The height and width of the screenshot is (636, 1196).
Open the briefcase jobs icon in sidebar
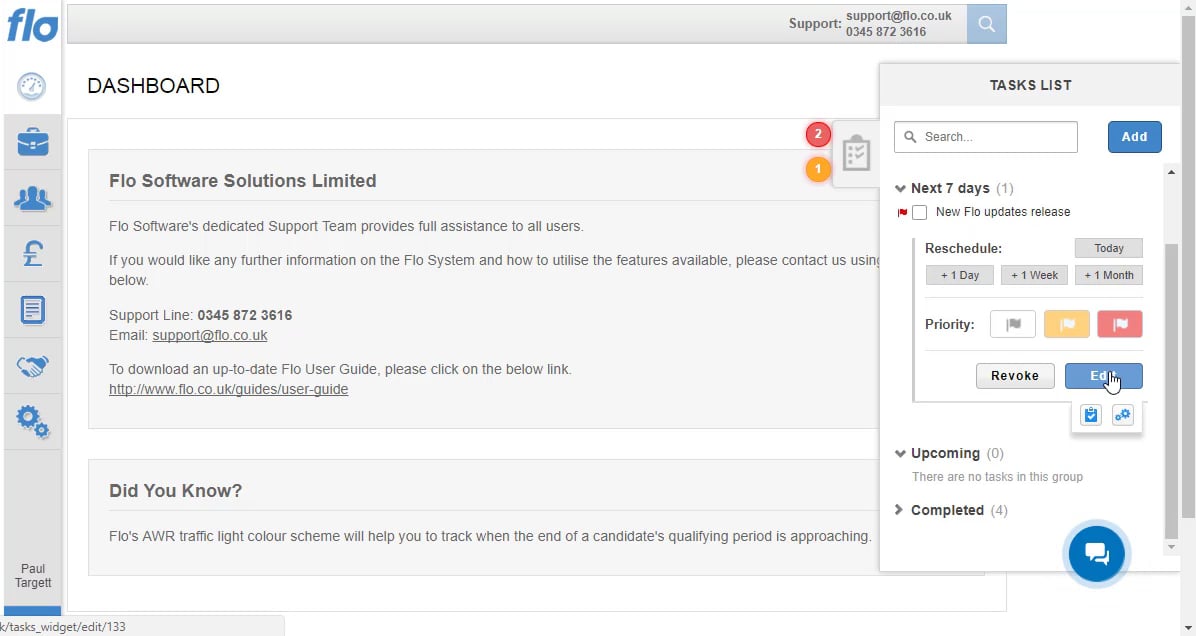click(x=32, y=142)
